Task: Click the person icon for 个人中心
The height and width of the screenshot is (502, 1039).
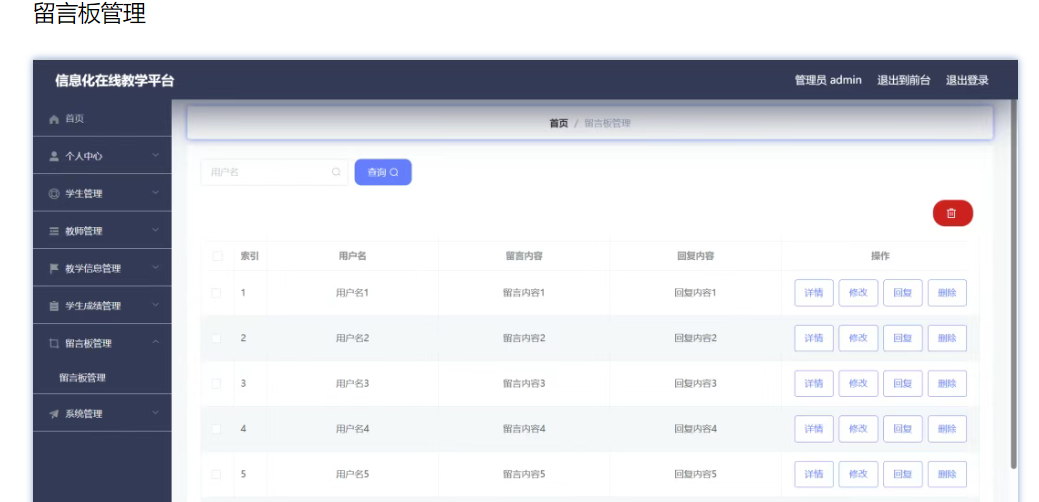Action: [54, 156]
